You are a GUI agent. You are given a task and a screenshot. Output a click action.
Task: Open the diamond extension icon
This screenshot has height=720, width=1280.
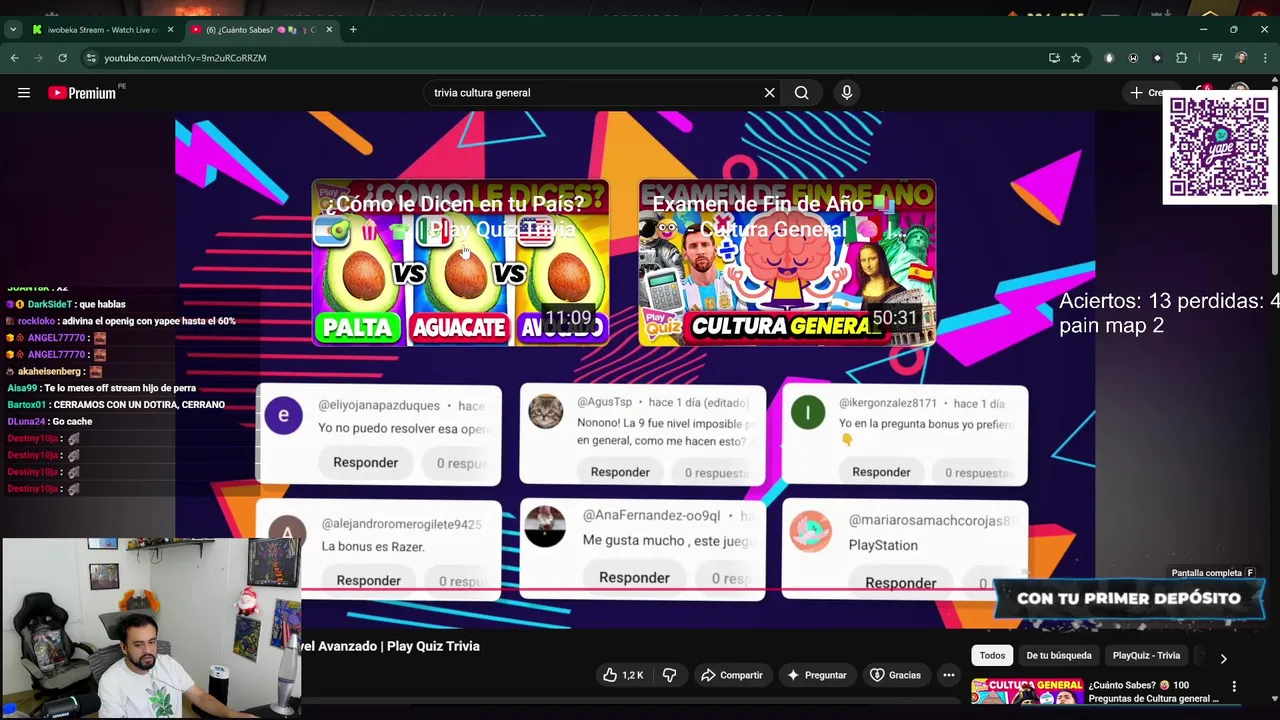[x=1157, y=58]
